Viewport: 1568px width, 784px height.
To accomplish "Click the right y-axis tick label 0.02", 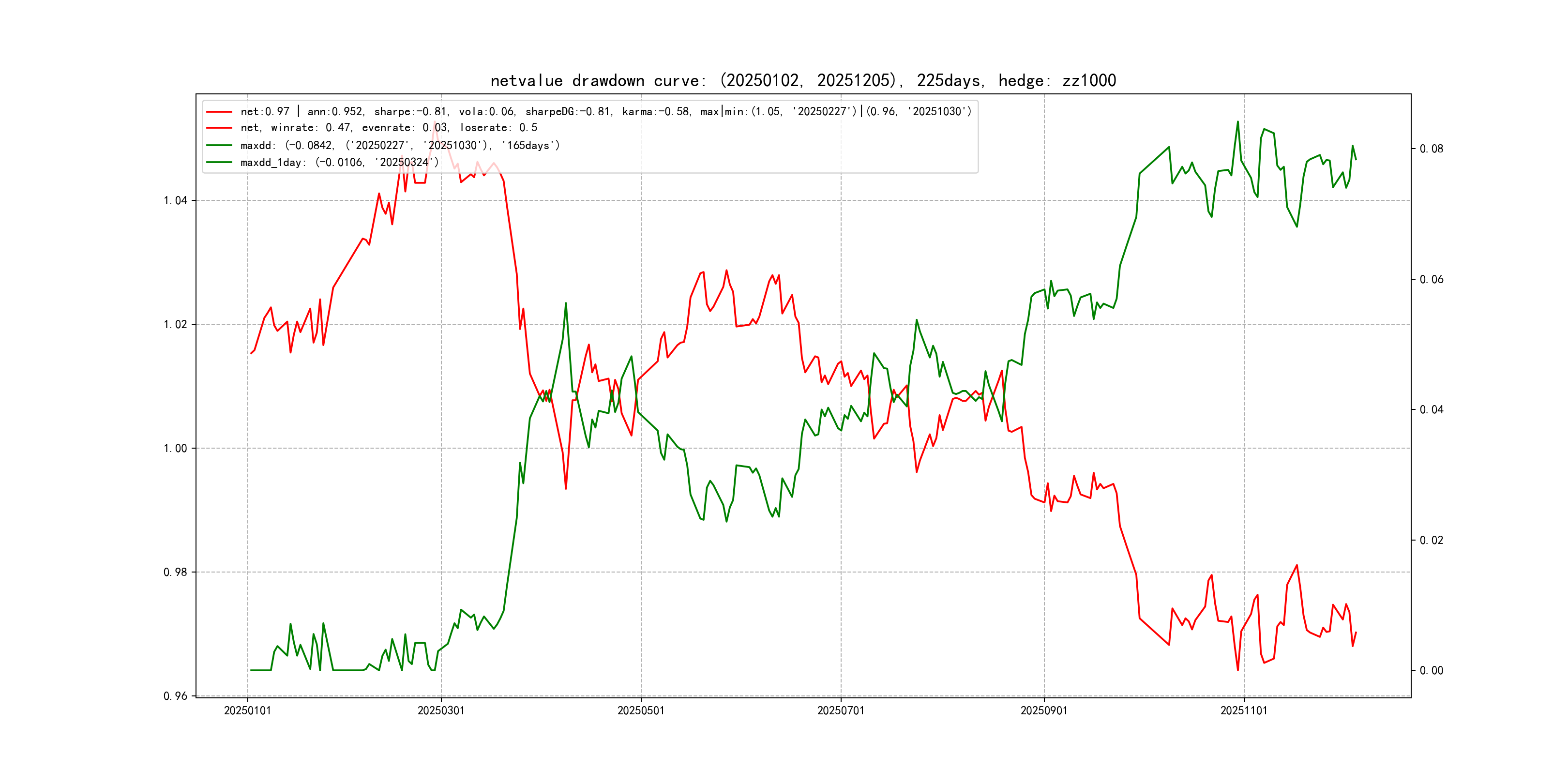I will tap(1431, 541).
